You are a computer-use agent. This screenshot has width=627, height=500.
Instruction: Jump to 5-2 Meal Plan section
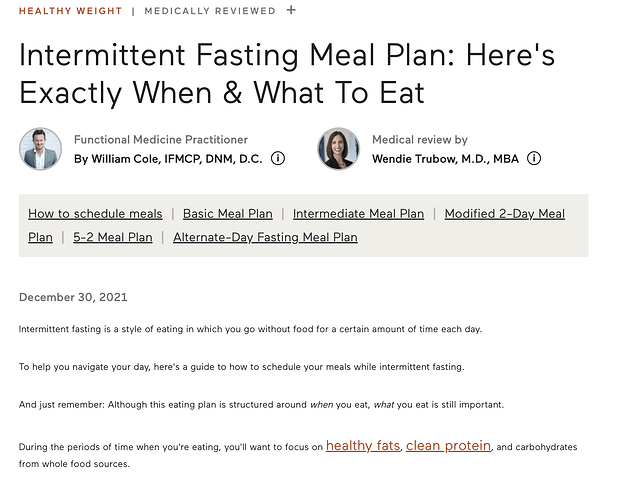coord(112,237)
